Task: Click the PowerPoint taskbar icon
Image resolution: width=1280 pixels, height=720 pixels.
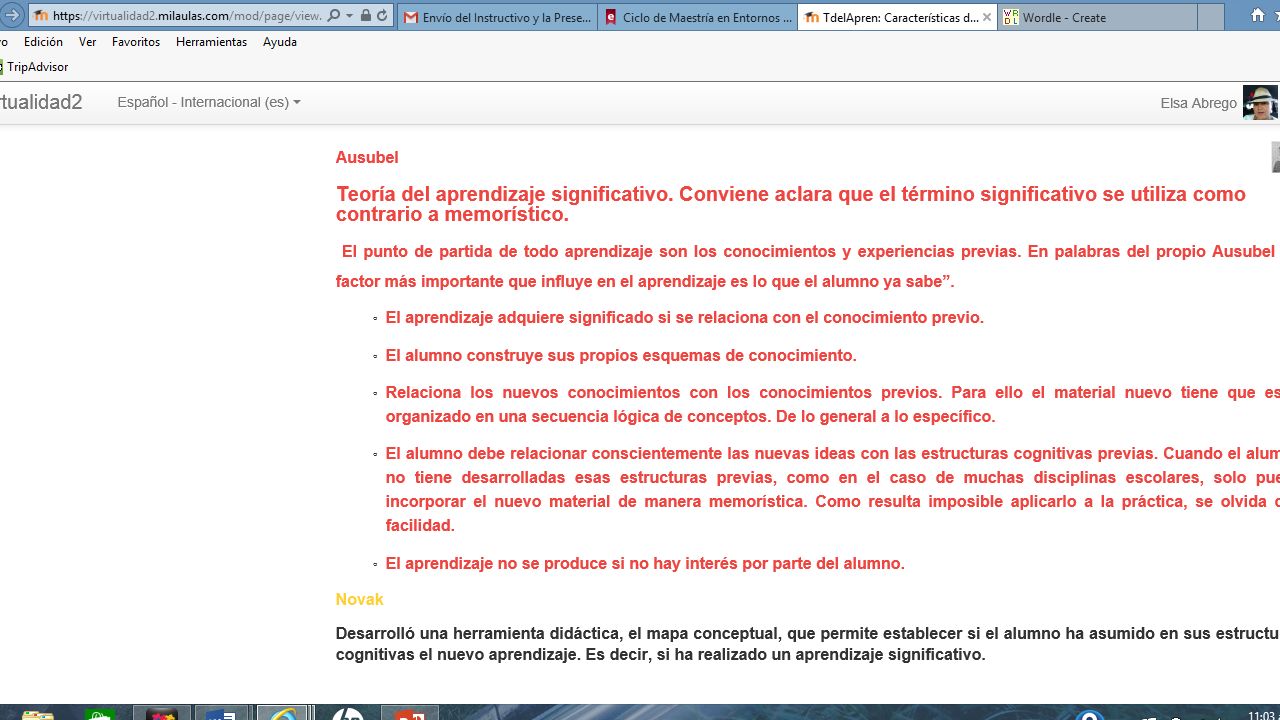Action: pos(409,713)
